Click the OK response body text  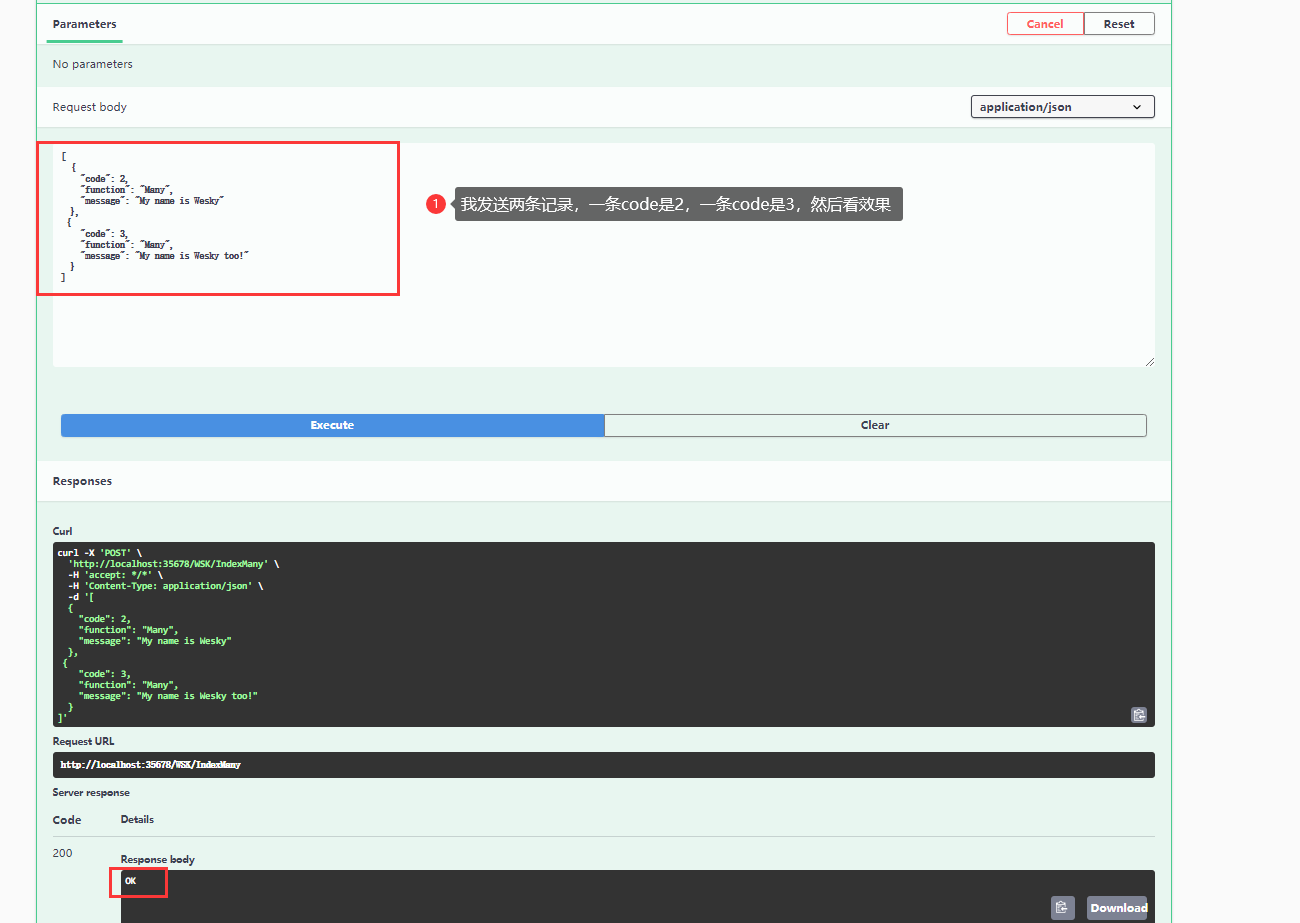pos(131,881)
